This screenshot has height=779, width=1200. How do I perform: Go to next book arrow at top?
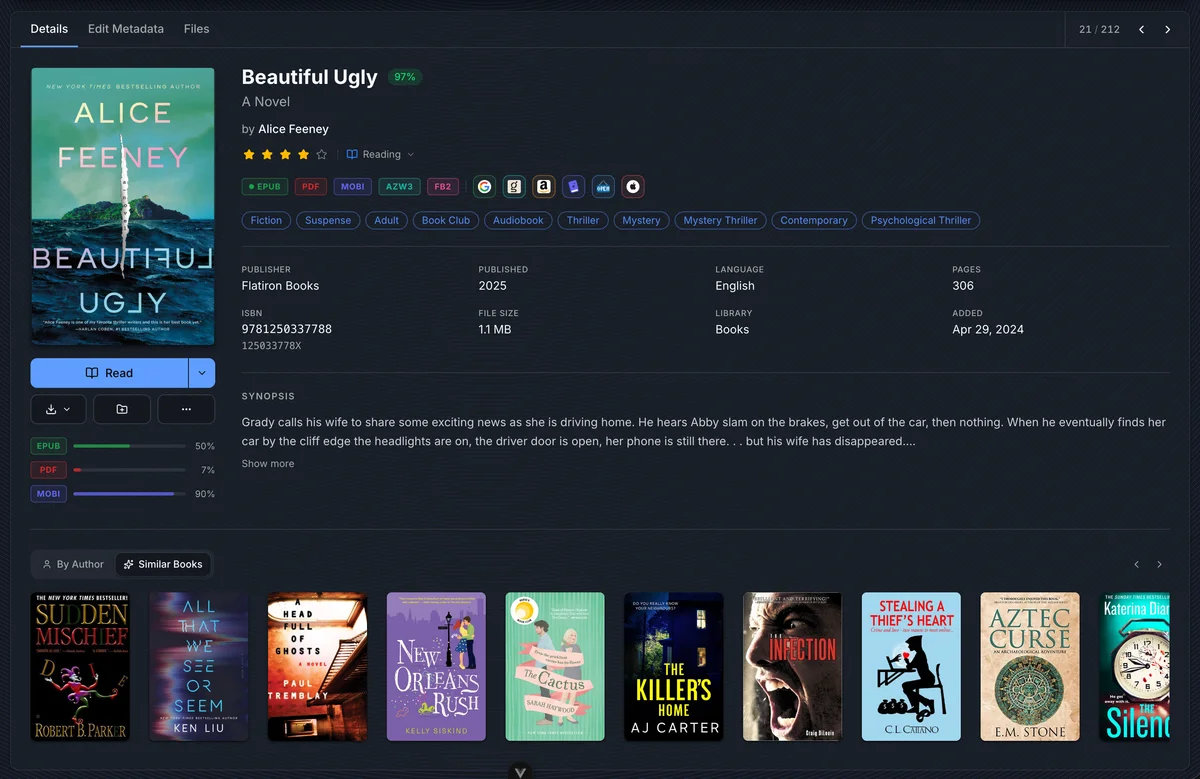tap(1167, 30)
